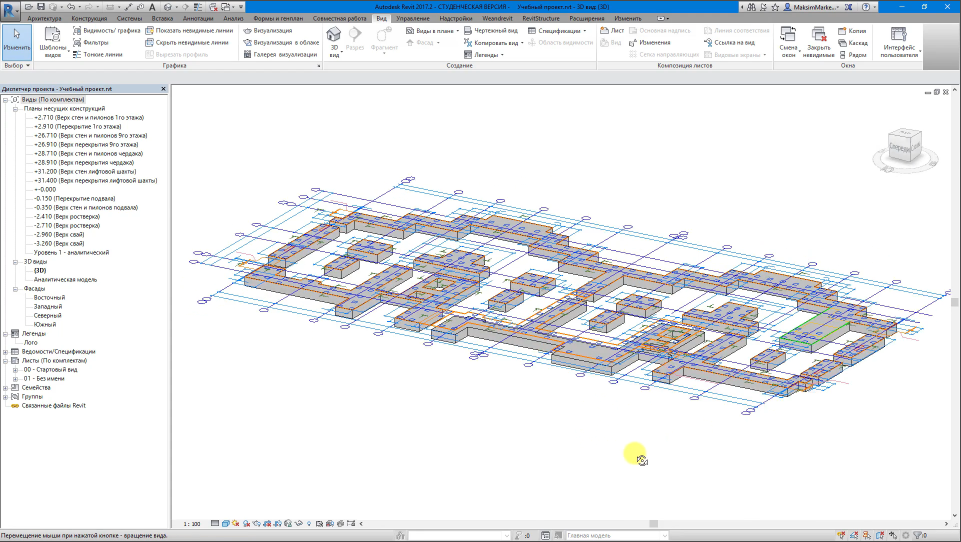Viewport: 961px width, 542px height.
Task: Expand the Семейства tree node
Action: pos(6,387)
